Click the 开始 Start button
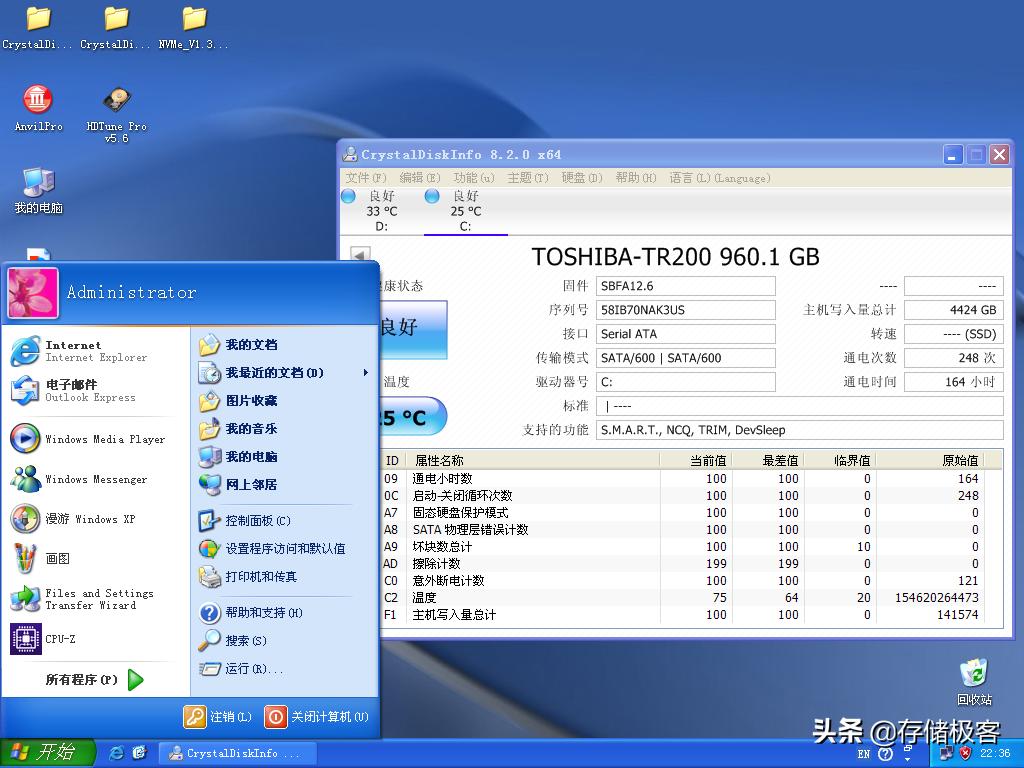The height and width of the screenshot is (768, 1024). (47, 753)
